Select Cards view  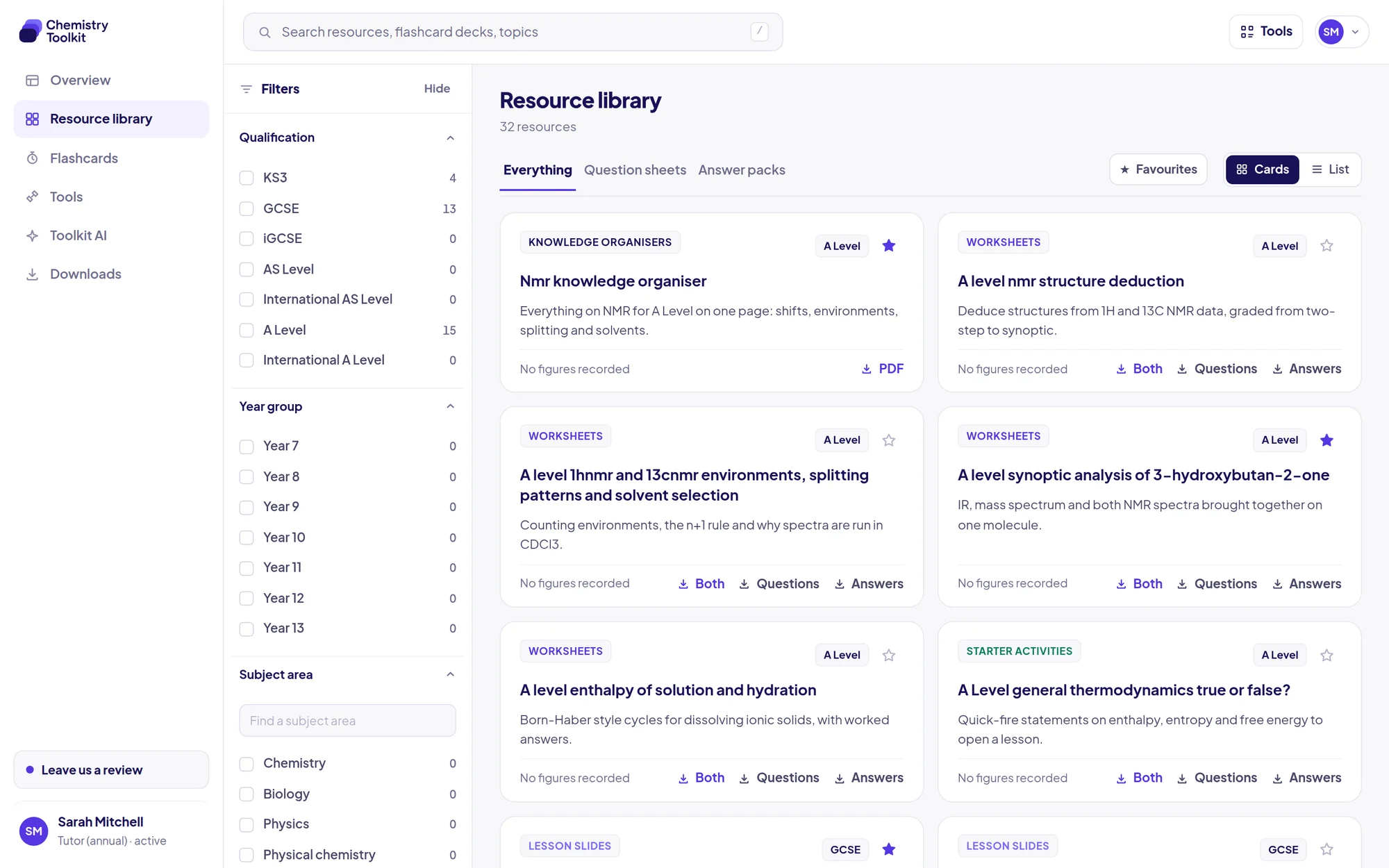pyautogui.click(x=1262, y=169)
